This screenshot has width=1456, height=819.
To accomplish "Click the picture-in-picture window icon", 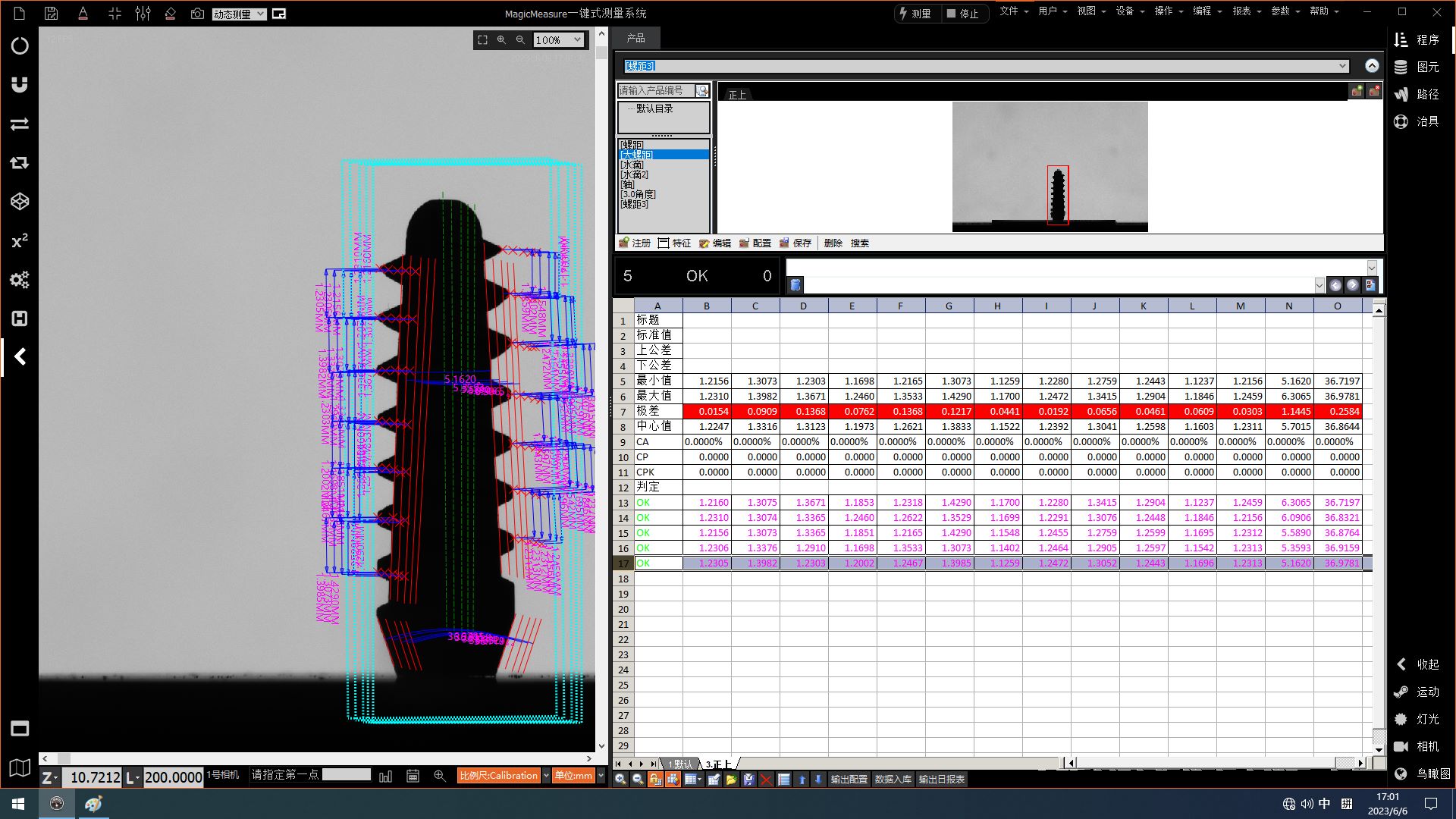I will click(x=279, y=14).
